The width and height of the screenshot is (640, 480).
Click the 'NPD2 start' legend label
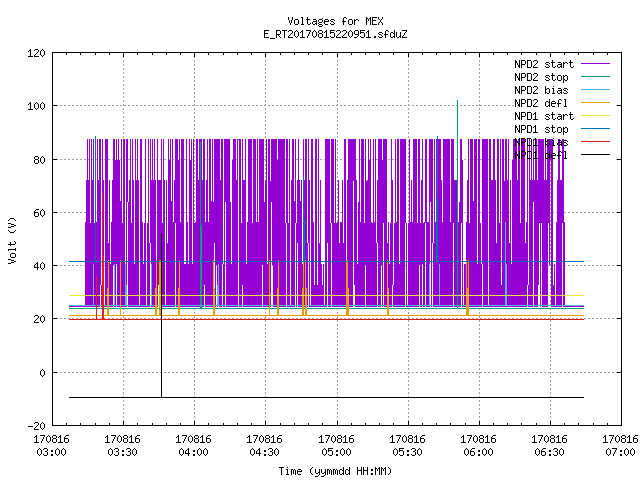544,64
